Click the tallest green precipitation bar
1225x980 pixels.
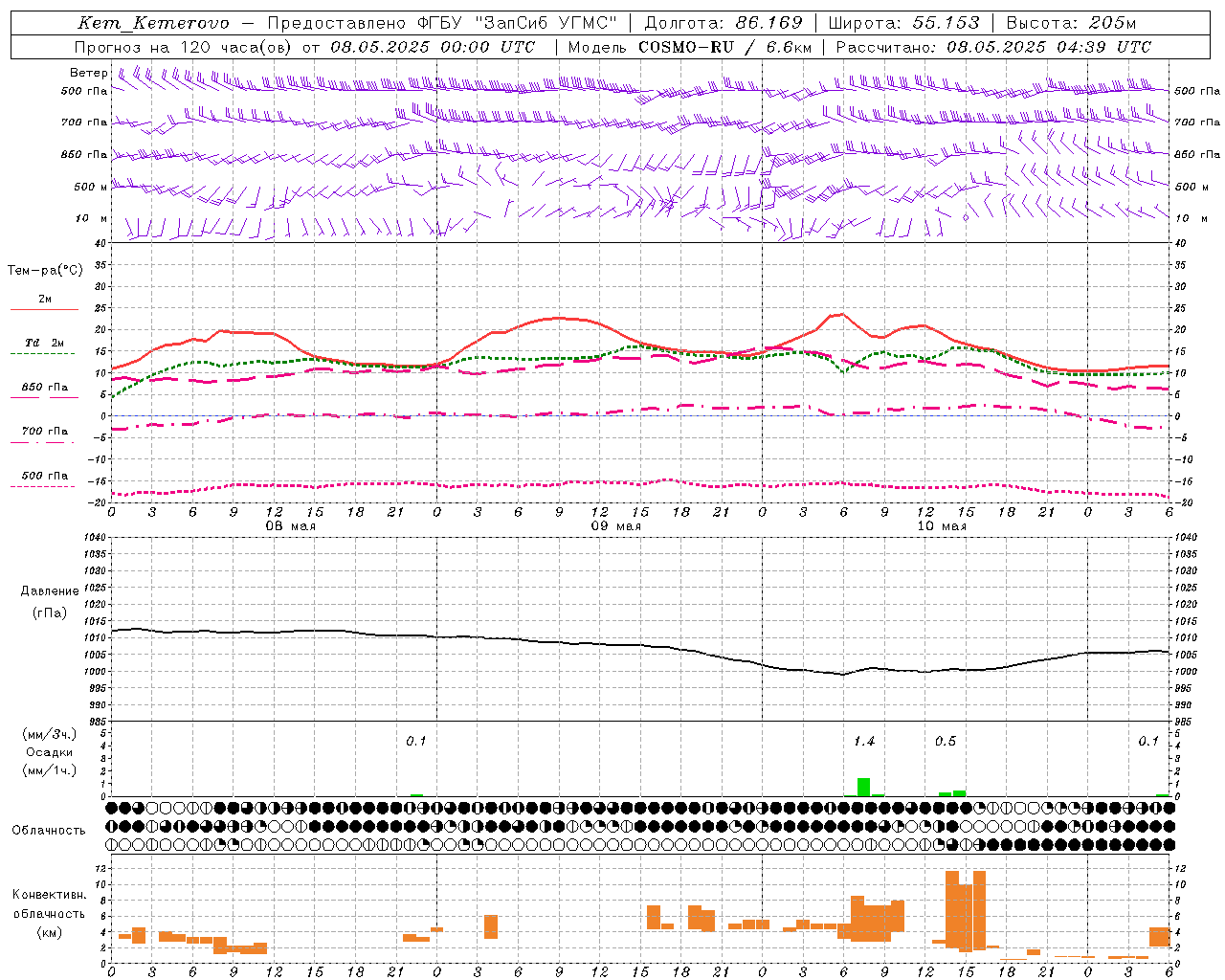863,788
